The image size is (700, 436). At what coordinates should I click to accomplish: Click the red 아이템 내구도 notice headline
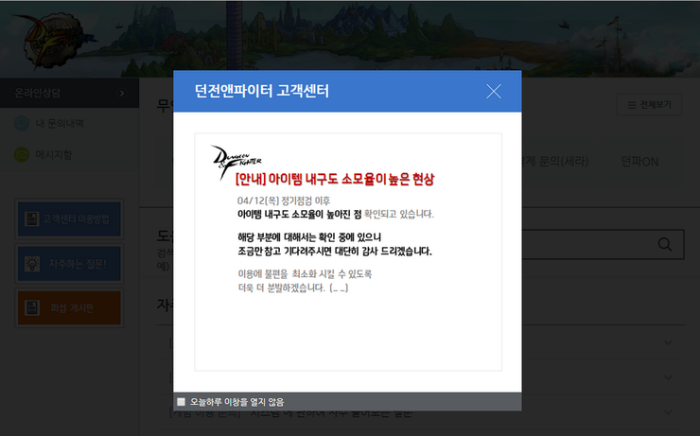click(335, 180)
